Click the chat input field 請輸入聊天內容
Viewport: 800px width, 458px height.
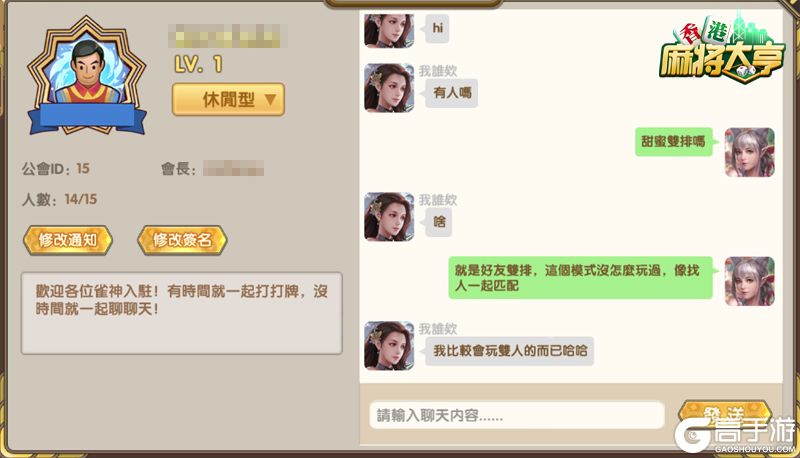[517, 415]
